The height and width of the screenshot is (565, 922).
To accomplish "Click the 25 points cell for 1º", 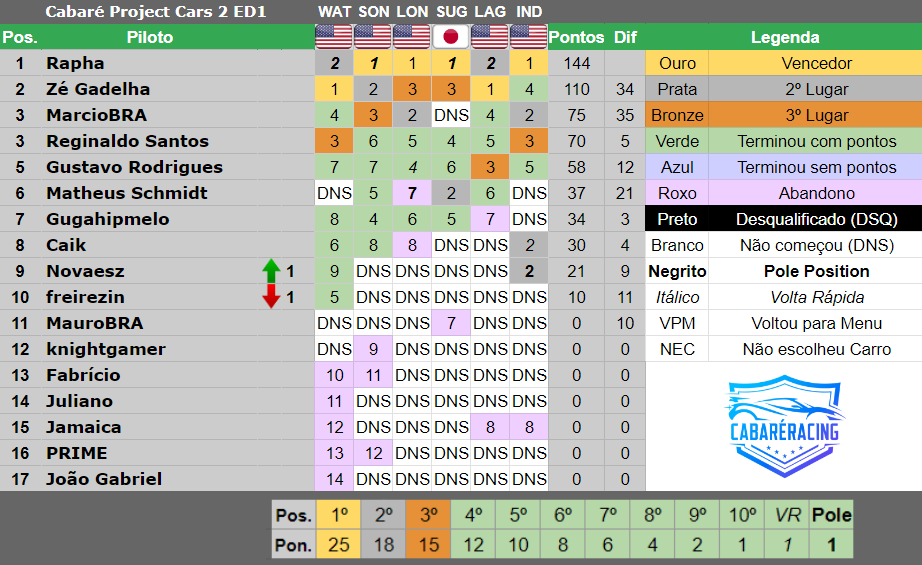I will pyautogui.click(x=339, y=544).
